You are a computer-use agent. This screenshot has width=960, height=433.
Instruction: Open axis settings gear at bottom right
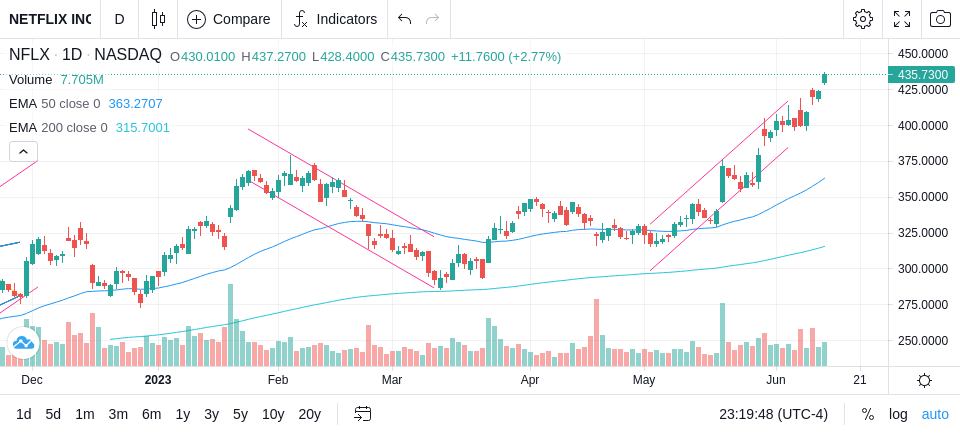point(924,381)
